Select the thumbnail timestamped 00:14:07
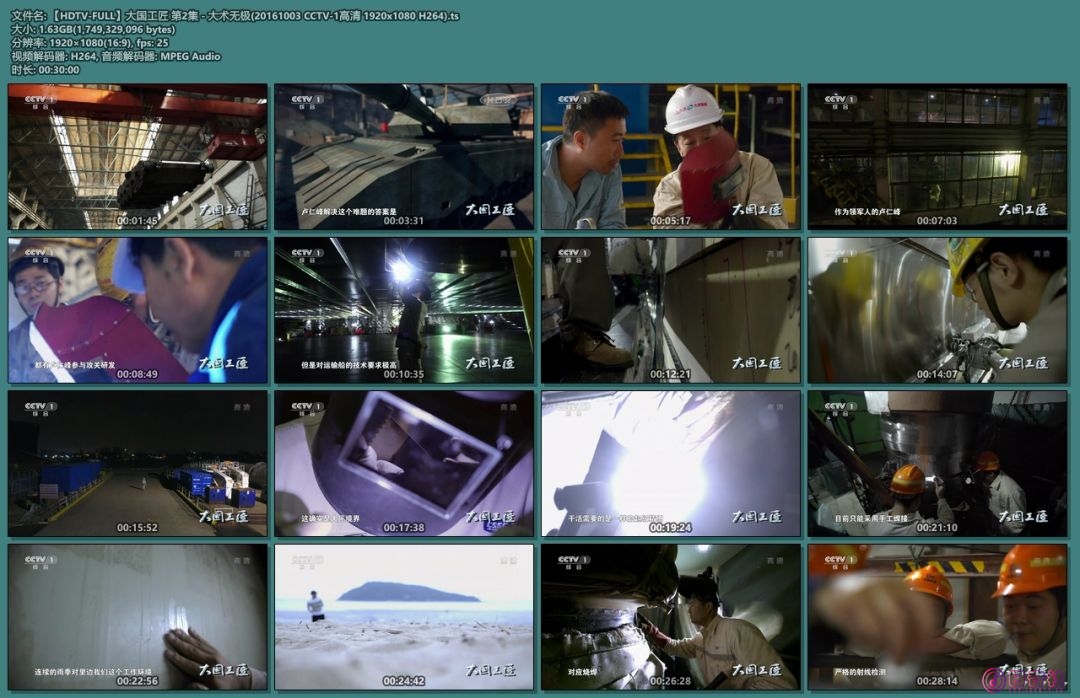The width and height of the screenshot is (1080, 698). click(x=937, y=310)
